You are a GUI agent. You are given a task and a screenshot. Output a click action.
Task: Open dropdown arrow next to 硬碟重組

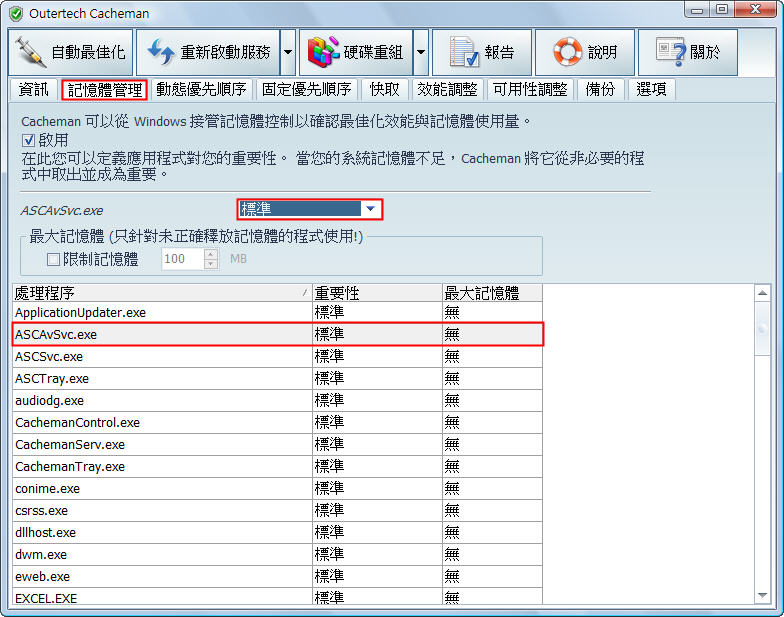[421, 52]
